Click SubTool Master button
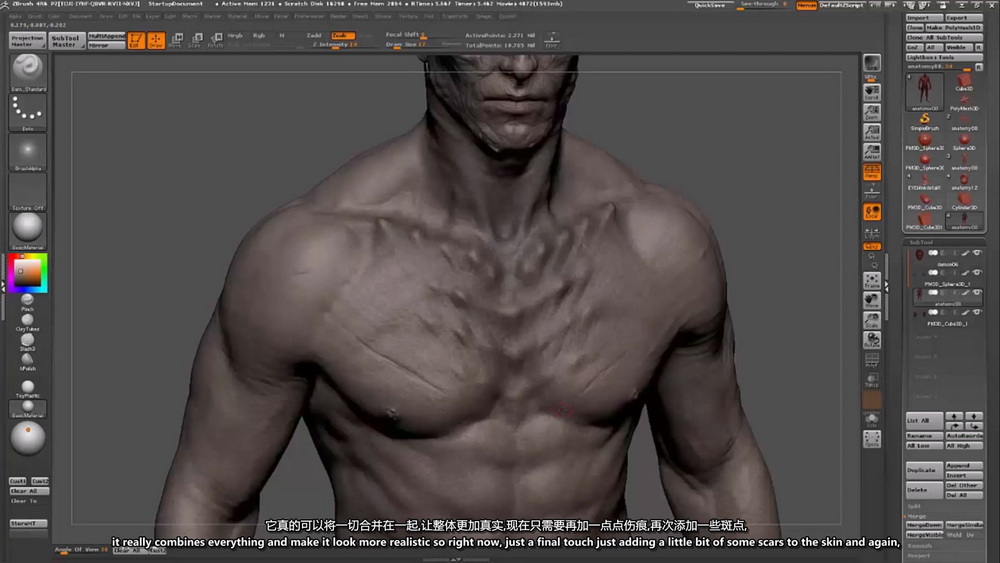The image size is (1000, 563). coord(66,41)
